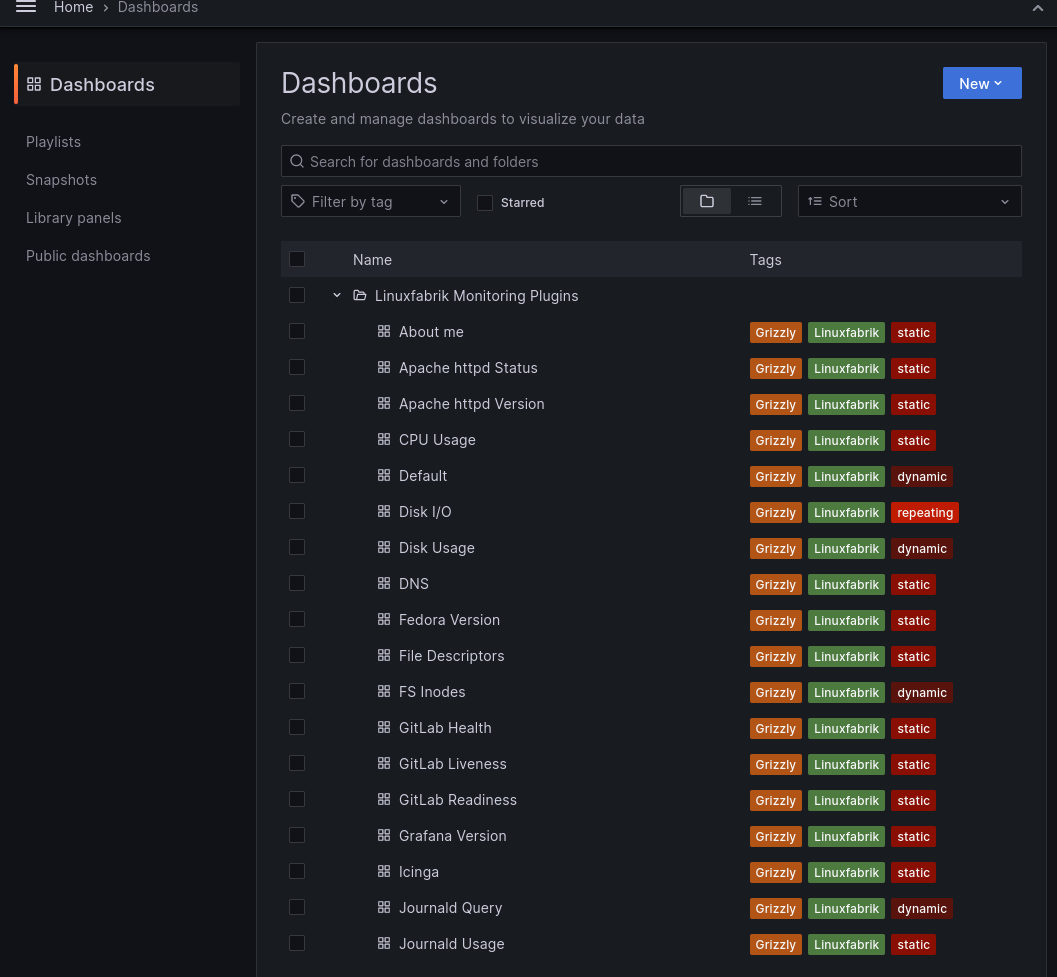Click the dashboard icon beside Icinga
The height and width of the screenshot is (977, 1057).
click(x=384, y=871)
